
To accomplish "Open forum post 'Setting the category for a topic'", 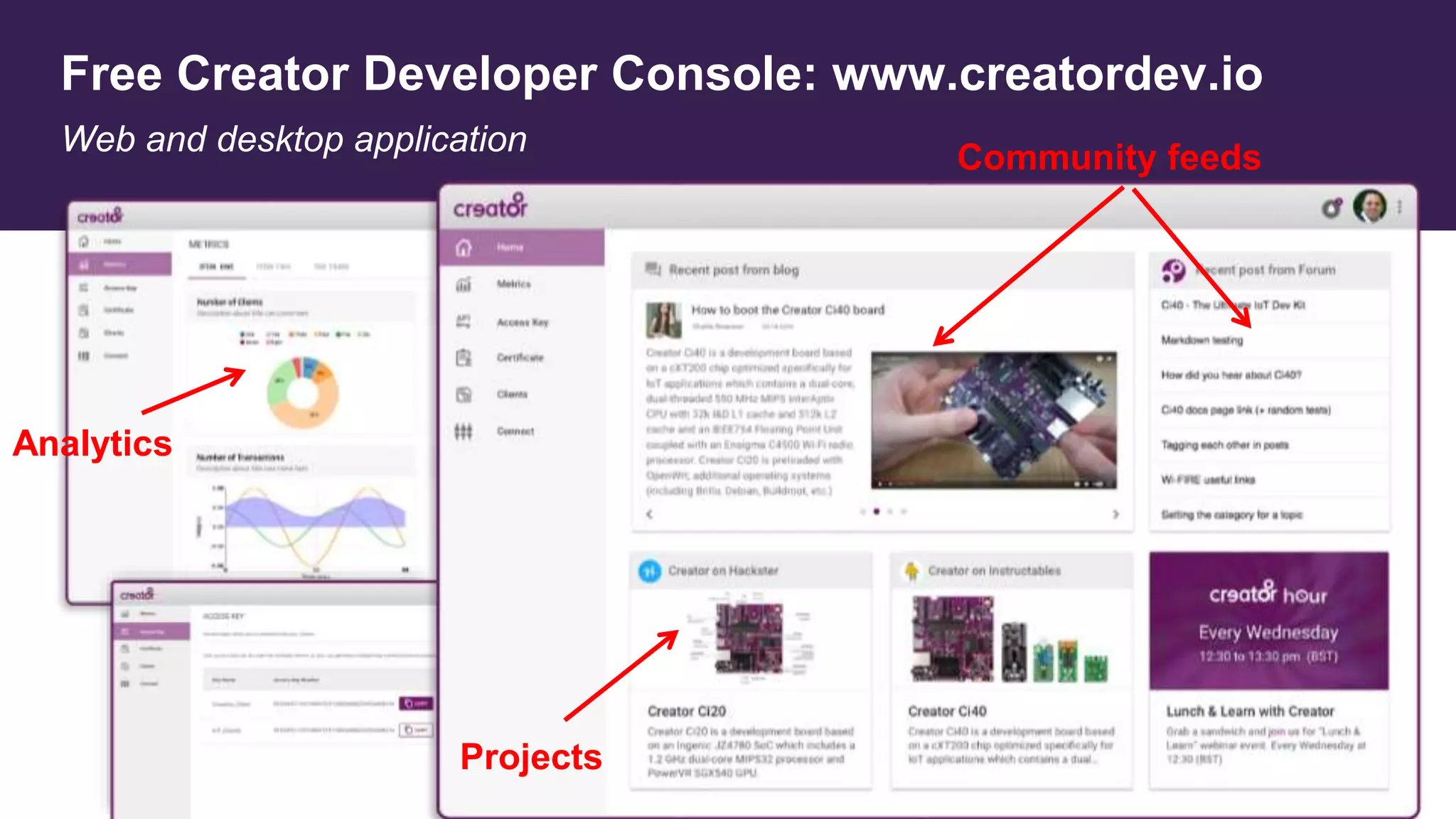I will tap(1231, 514).
